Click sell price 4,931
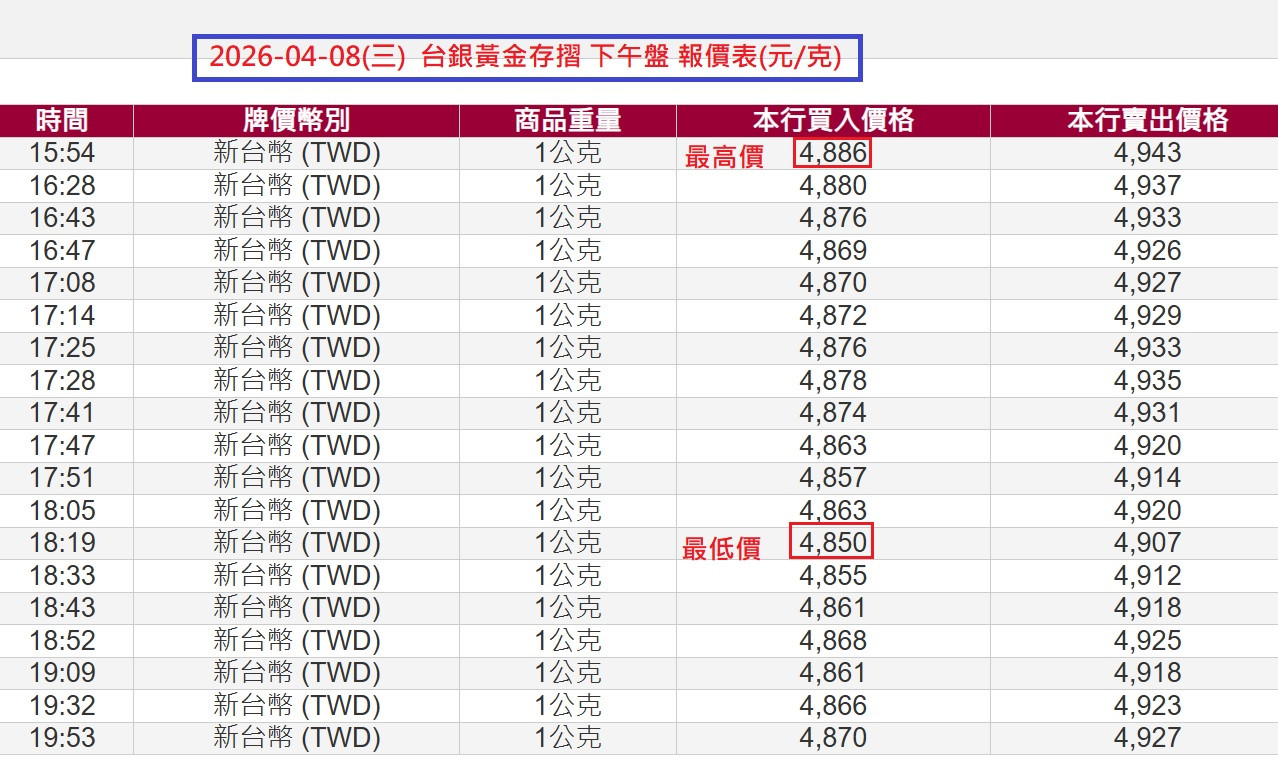 coord(1148,413)
